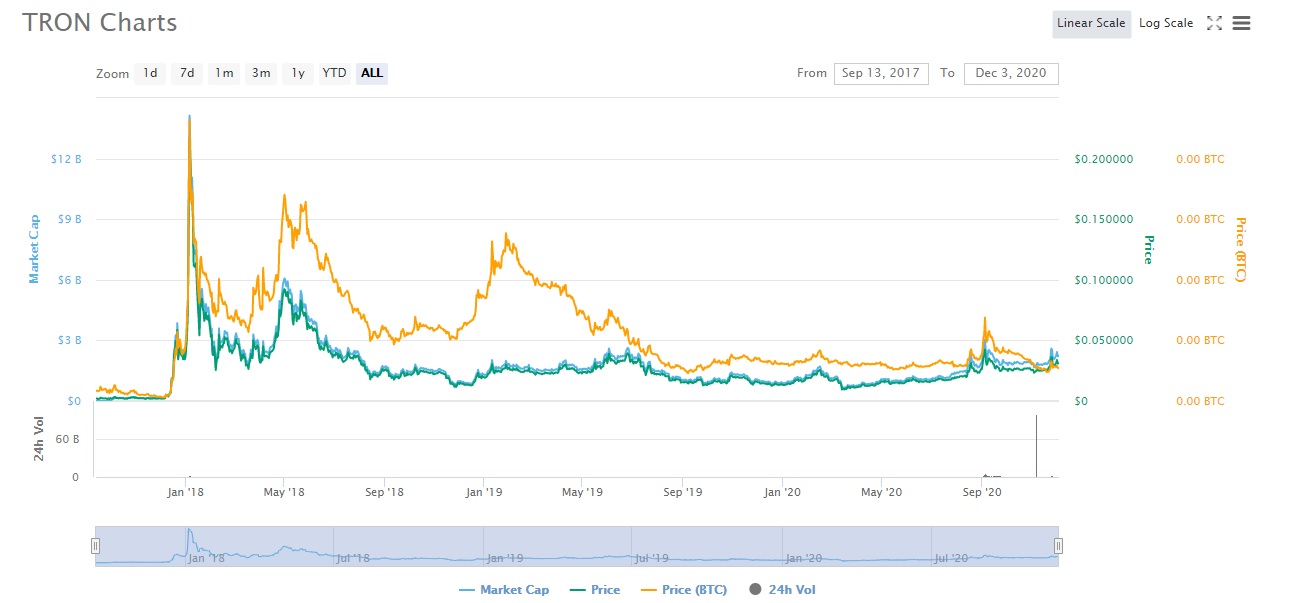Toggle Price series in legend

594,590
